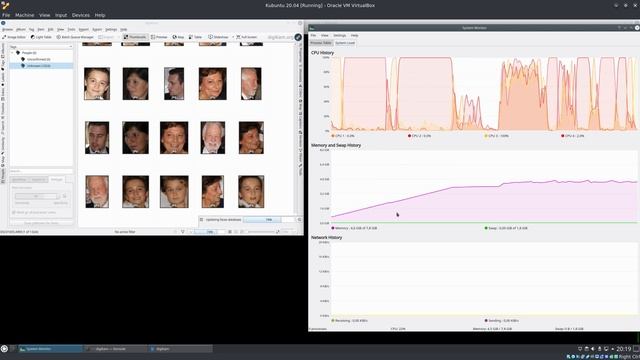Select white-haired bearded man thumbnail in middle row
This screenshot has width=640, height=360.
click(x=213, y=138)
